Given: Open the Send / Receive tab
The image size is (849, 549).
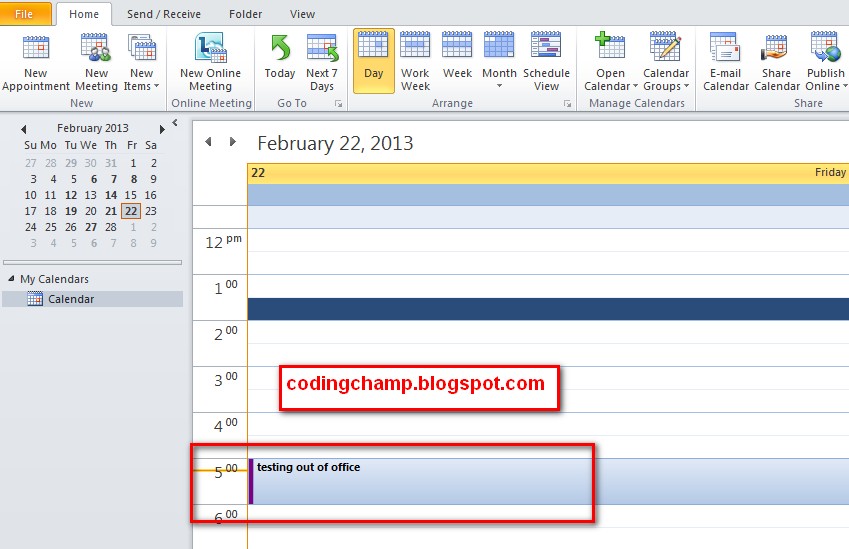Looking at the screenshot, I should (x=164, y=14).
